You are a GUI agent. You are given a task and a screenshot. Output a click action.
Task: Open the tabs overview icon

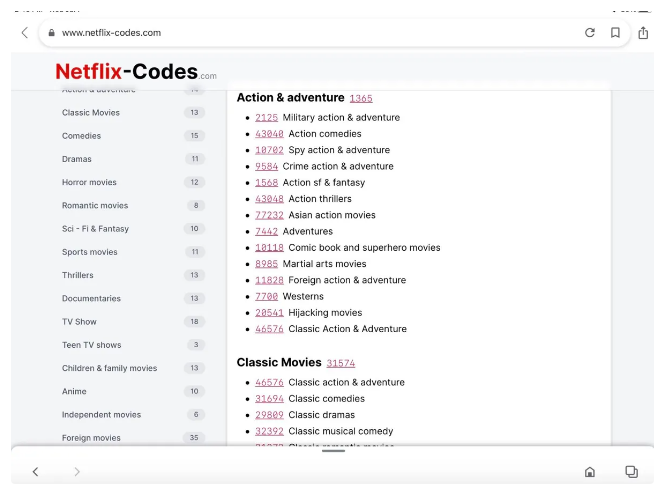631,471
